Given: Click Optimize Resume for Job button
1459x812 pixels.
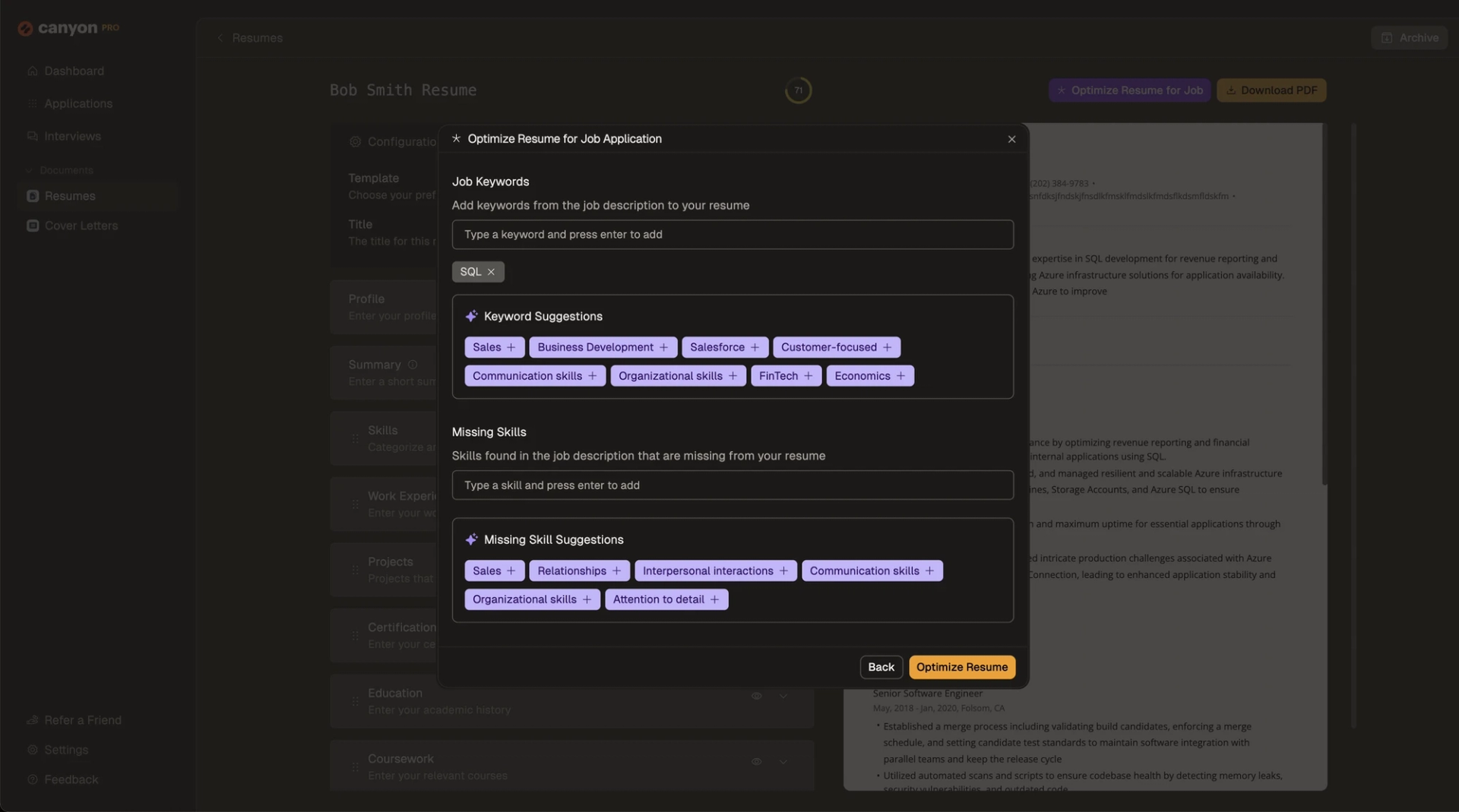Looking at the screenshot, I should 1130,90.
